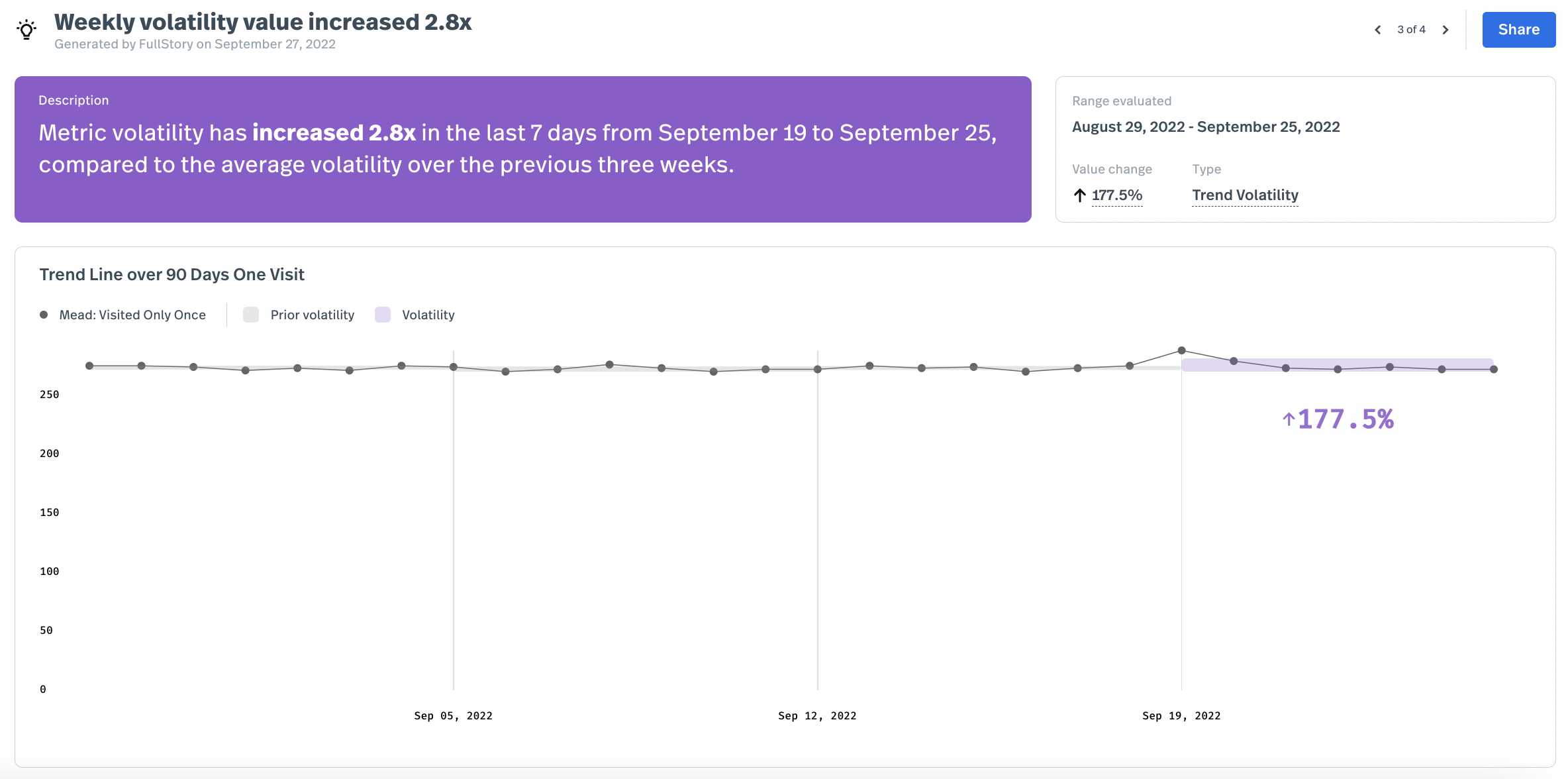Click the data point at Sep 12 gridline
Screen dimensions: 1568x779
(818, 369)
